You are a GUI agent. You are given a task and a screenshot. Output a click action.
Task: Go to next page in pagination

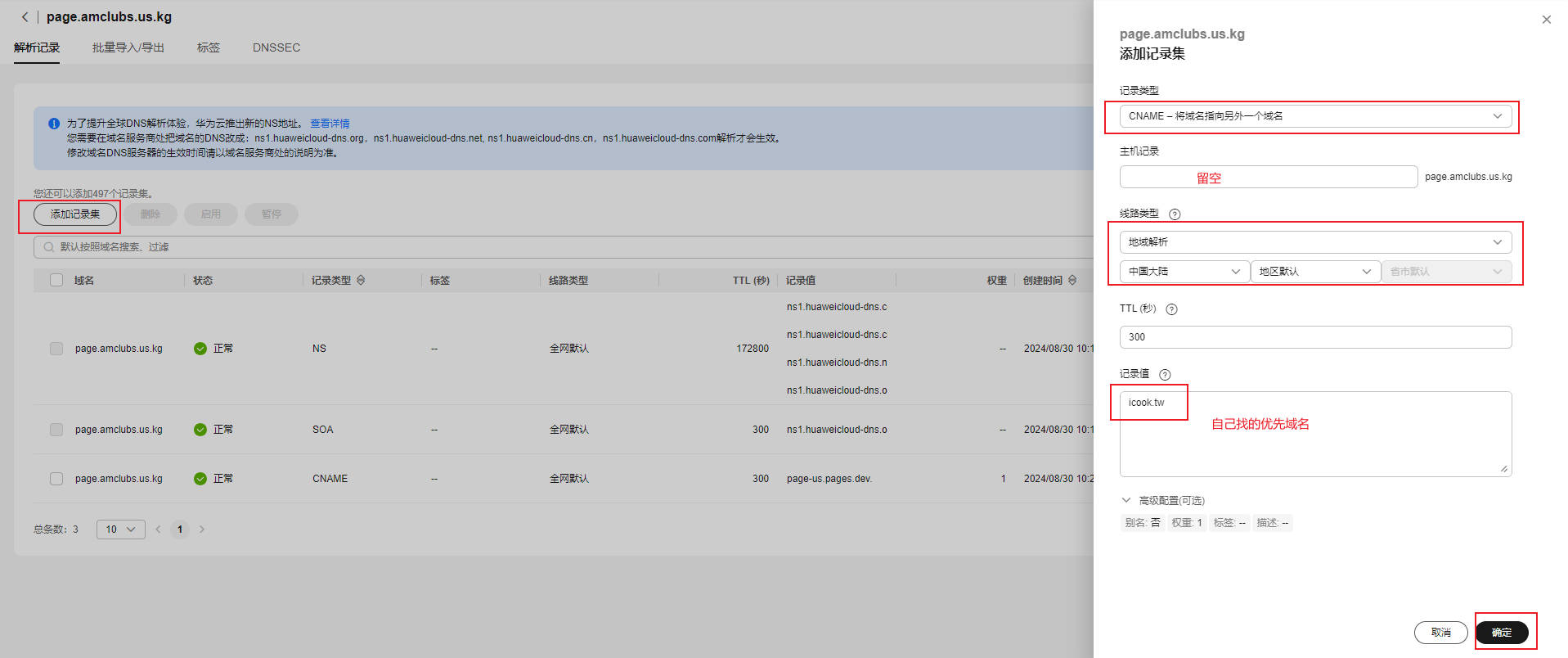(202, 530)
